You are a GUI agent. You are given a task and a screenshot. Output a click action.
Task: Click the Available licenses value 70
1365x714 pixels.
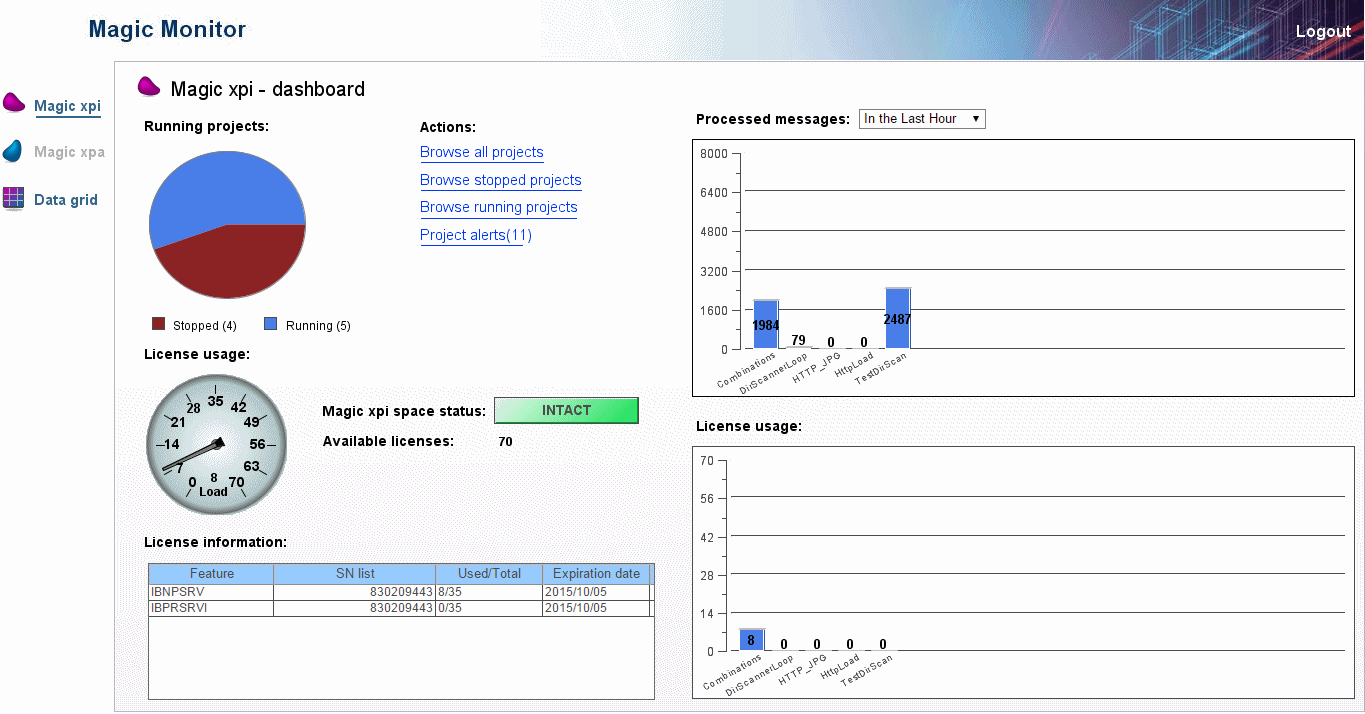505,441
